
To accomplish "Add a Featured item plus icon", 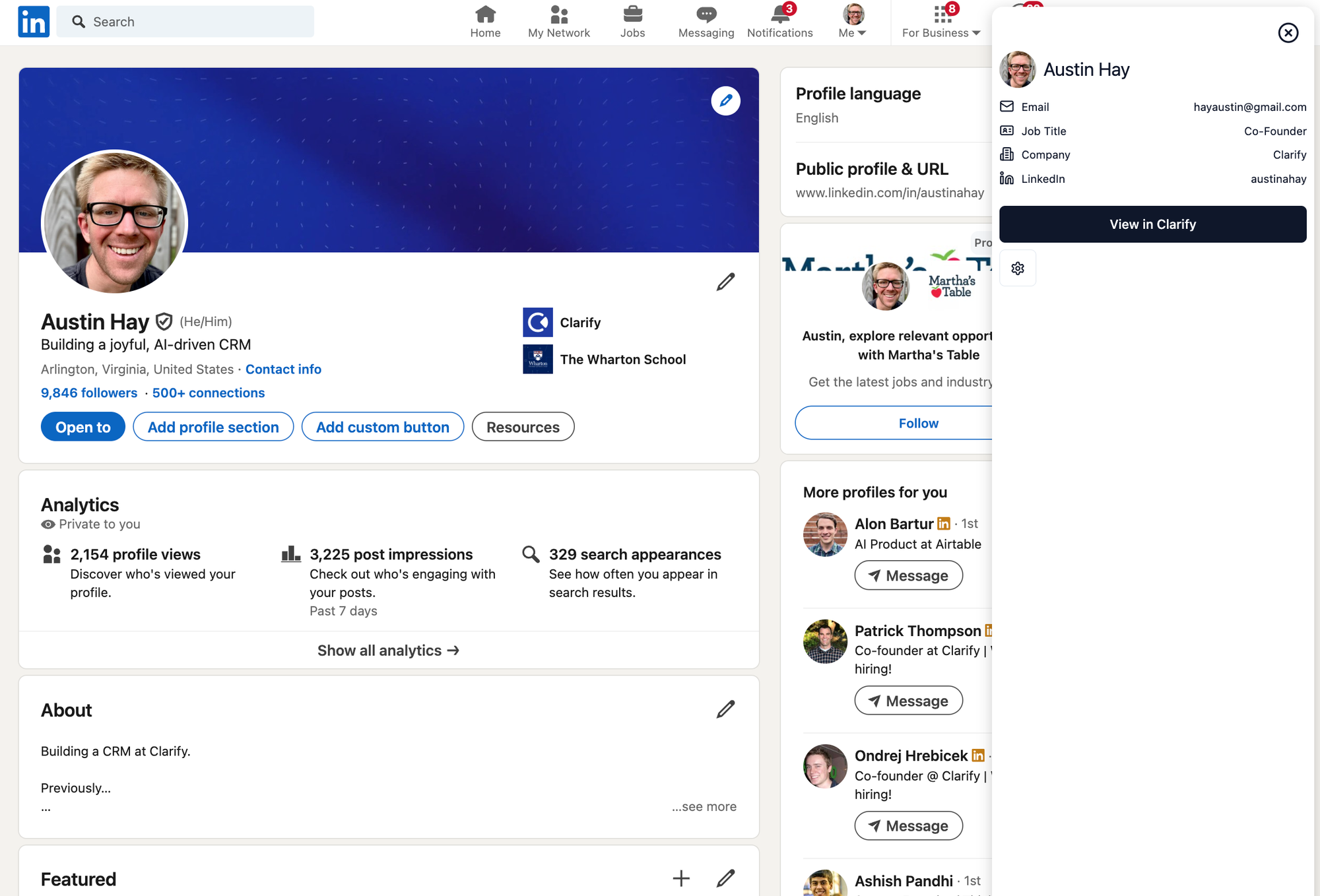I will click(680, 878).
